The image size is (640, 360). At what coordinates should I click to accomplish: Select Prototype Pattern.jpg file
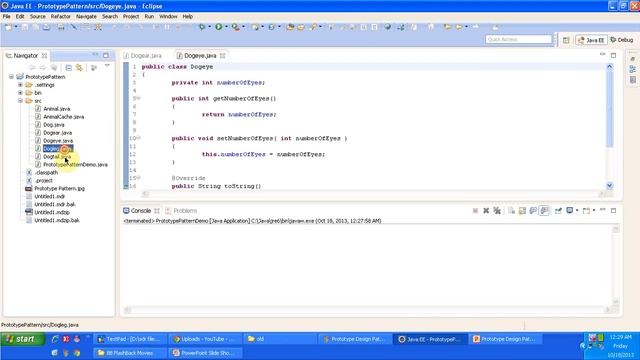pos(59,189)
